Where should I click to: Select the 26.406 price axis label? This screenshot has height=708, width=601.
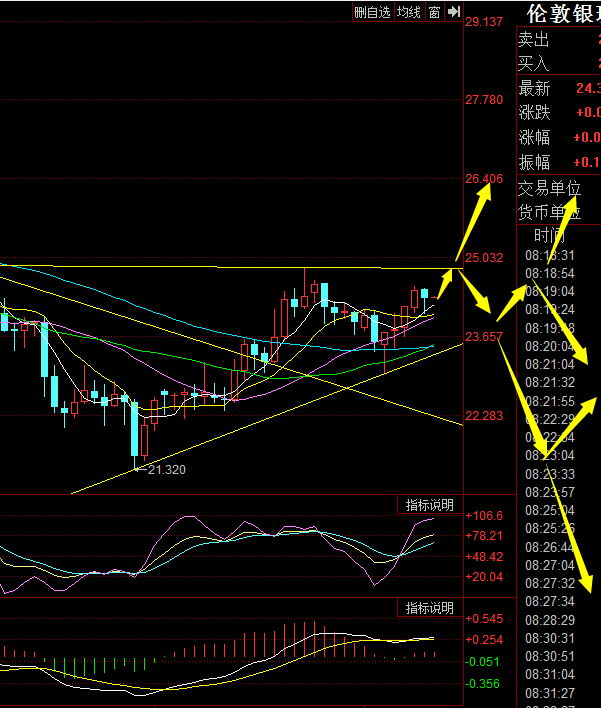point(484,179)
